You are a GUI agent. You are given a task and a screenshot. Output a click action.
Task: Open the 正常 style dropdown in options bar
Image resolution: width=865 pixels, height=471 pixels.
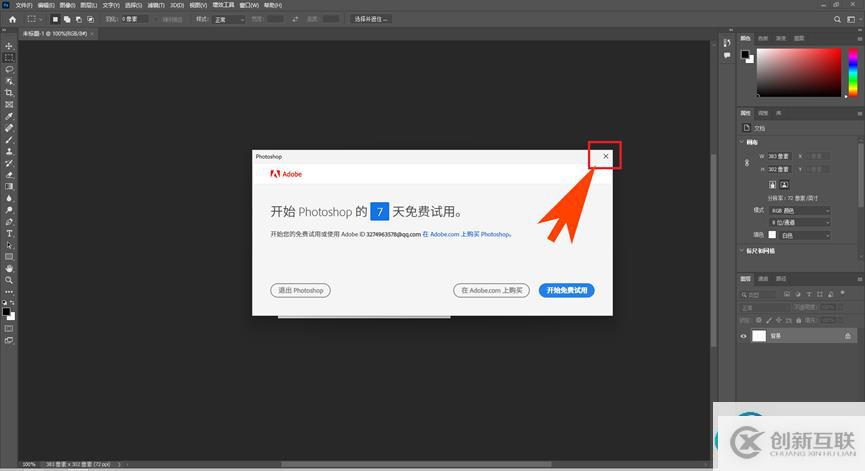point(228,19)
